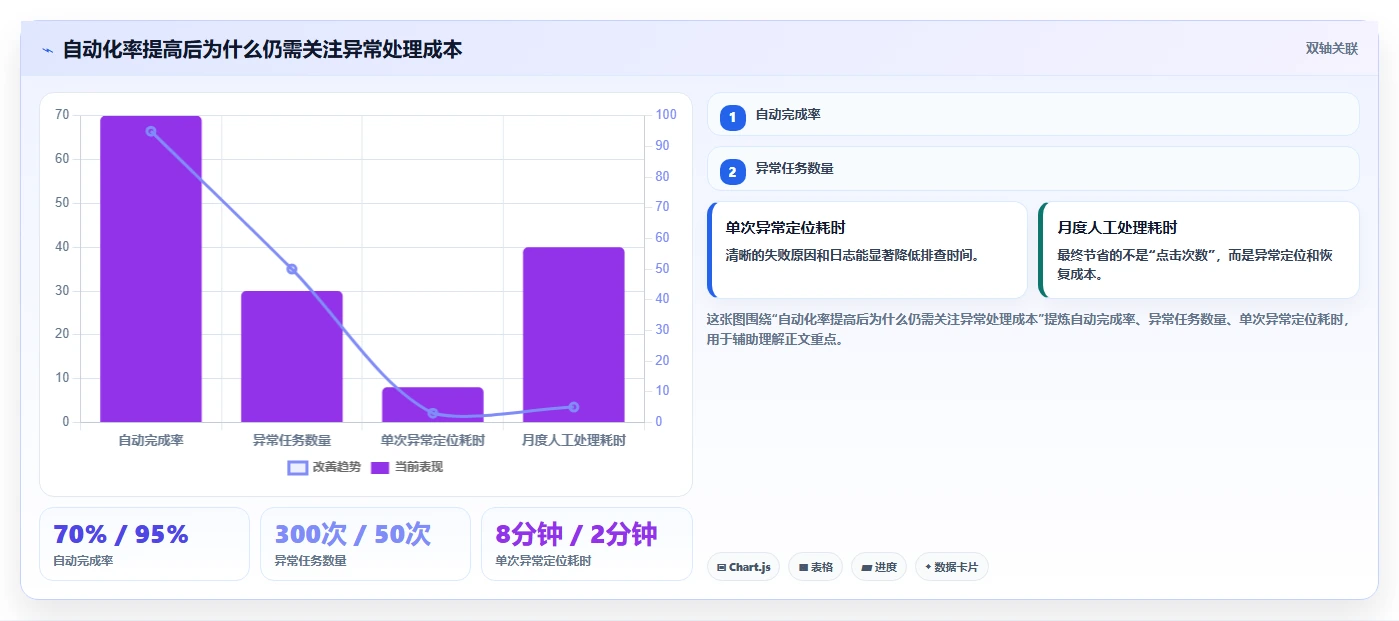Click the 单次异常定位耗时 short bar
Viewport: 1399px width, 621px height.
pos(432,405)
